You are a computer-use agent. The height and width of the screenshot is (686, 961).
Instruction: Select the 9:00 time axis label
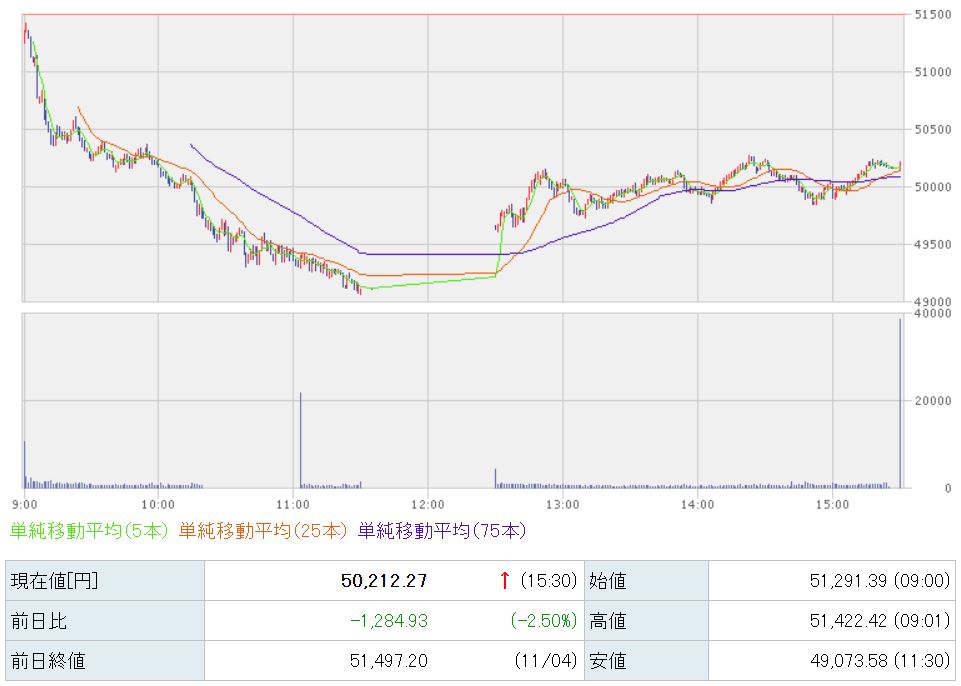pyautogui.click(x=24, y=503)
